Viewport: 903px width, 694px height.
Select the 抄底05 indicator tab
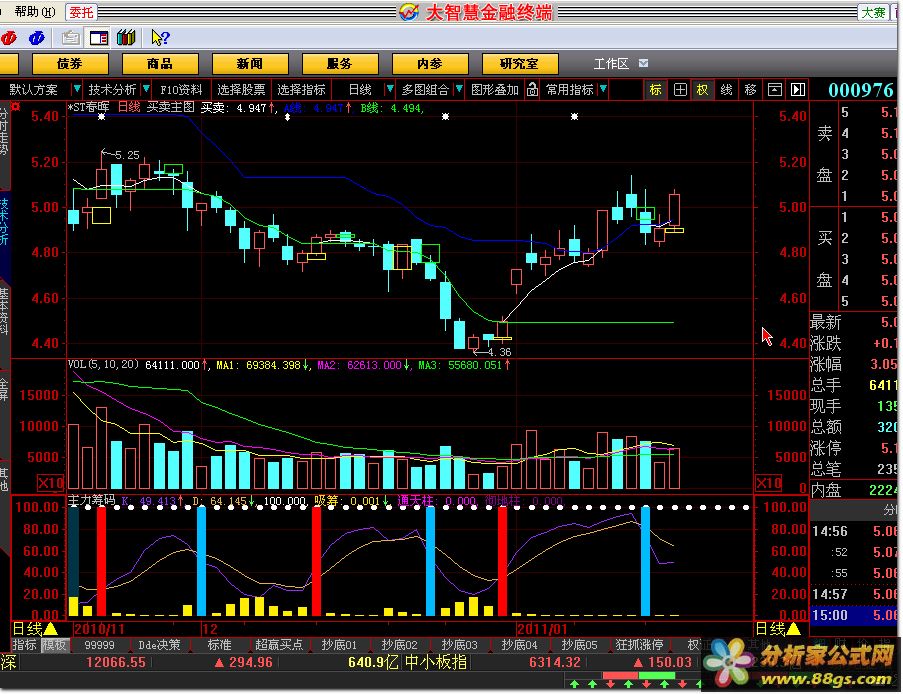coord(579,645)
